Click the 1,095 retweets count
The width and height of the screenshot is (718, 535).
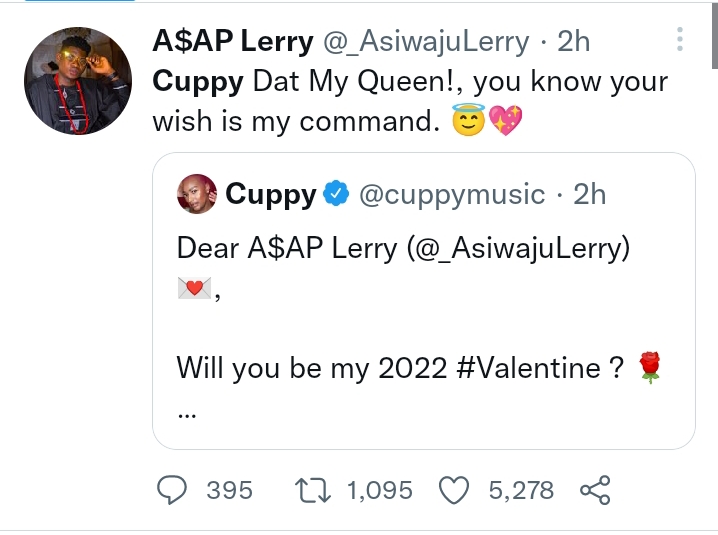click(x=380, y=491)
